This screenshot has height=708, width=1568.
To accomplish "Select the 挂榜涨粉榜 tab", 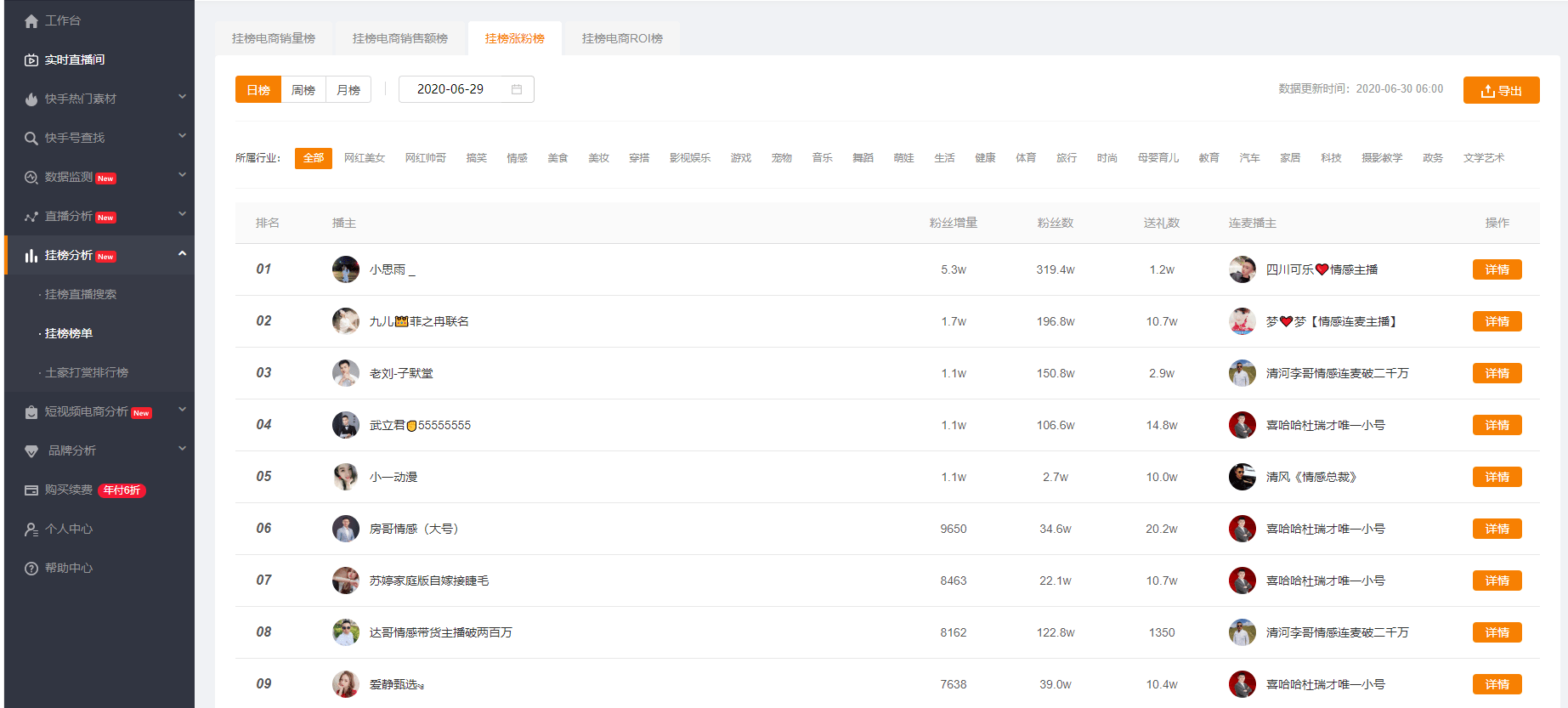I will pyautogui.click(x=515, y=38).
